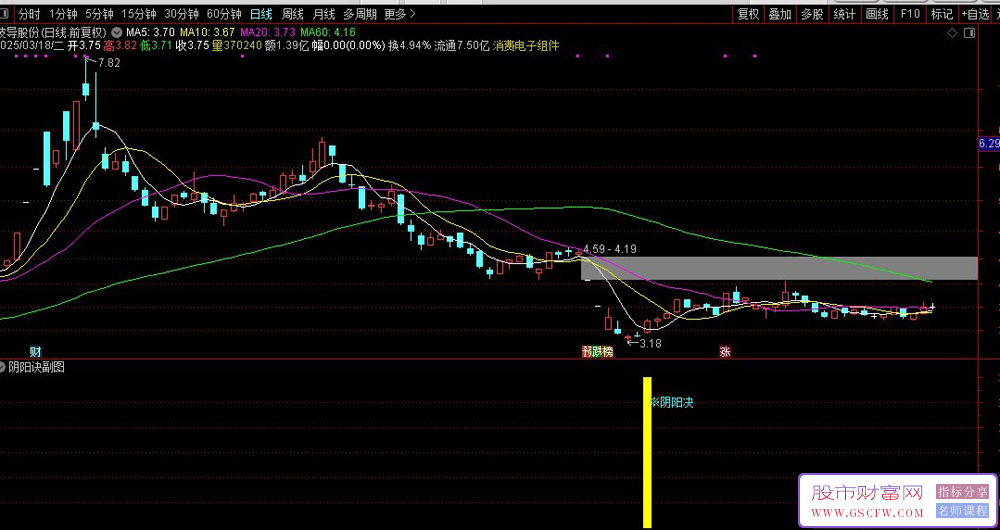1000x530 pixels.
Task: Switch to the 1分钟 period tab
Action: point(63,13)
